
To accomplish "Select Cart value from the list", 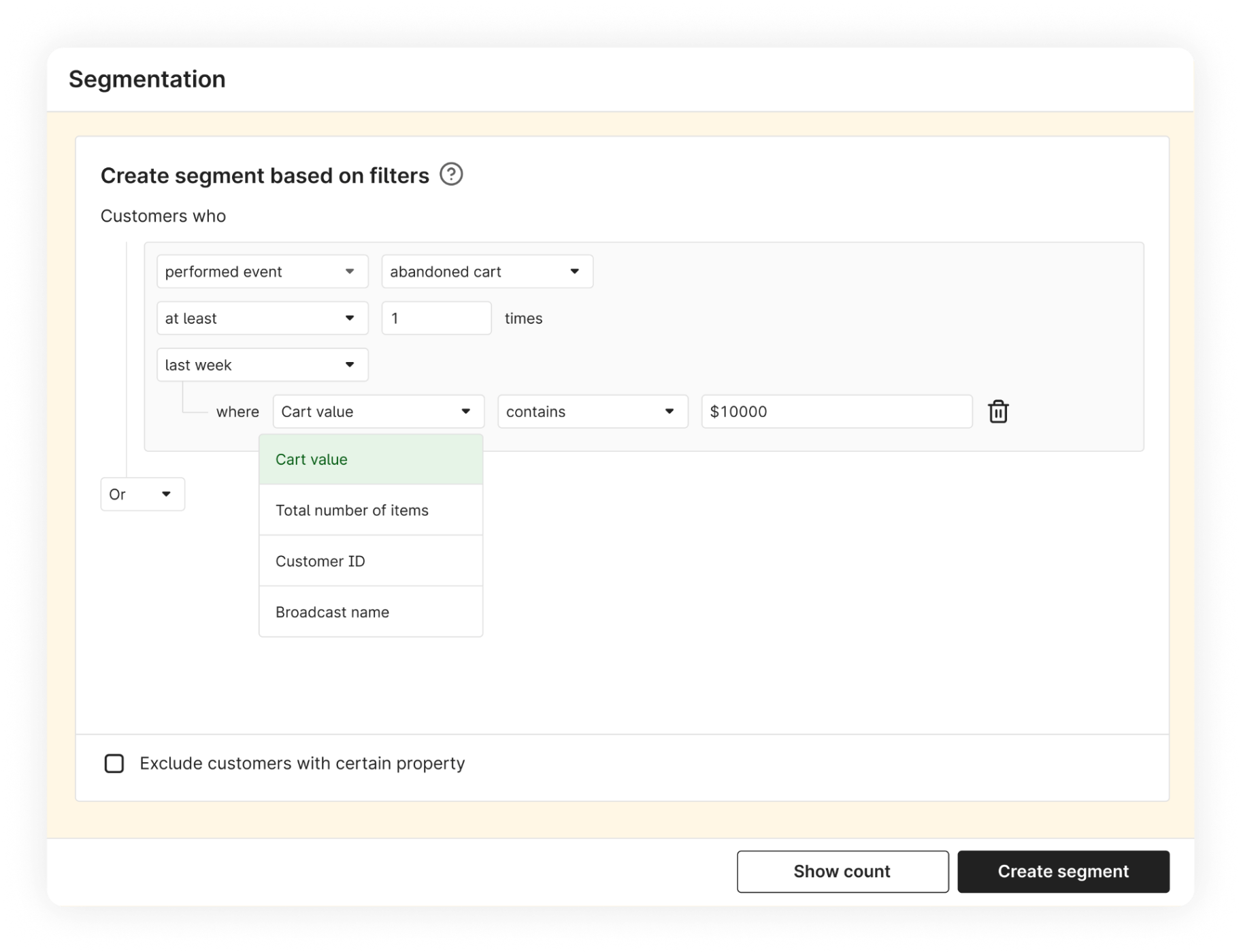I will tap(371, 459).
